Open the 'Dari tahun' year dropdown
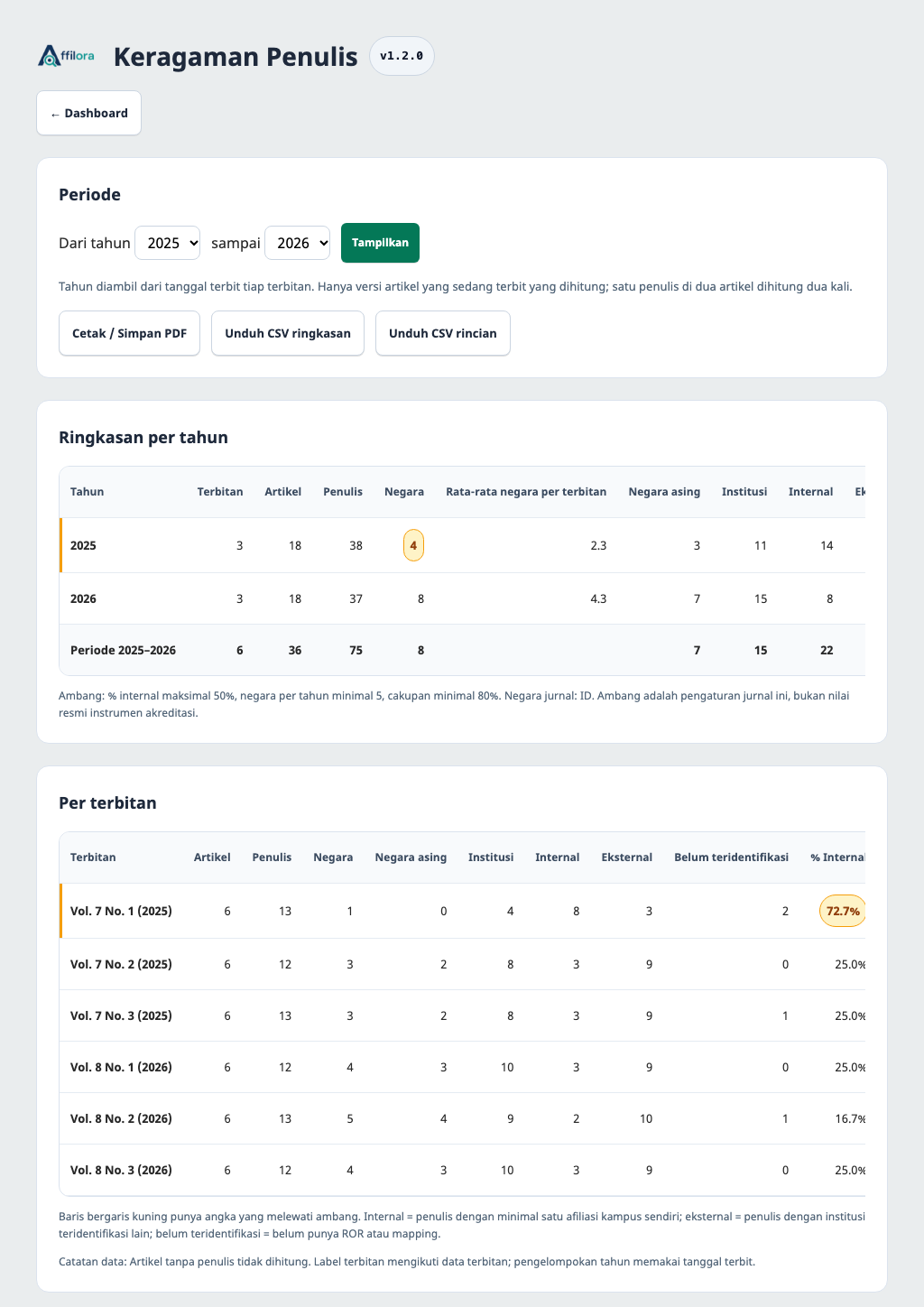The image size is (924, 1307). click(x=167, y=243)
